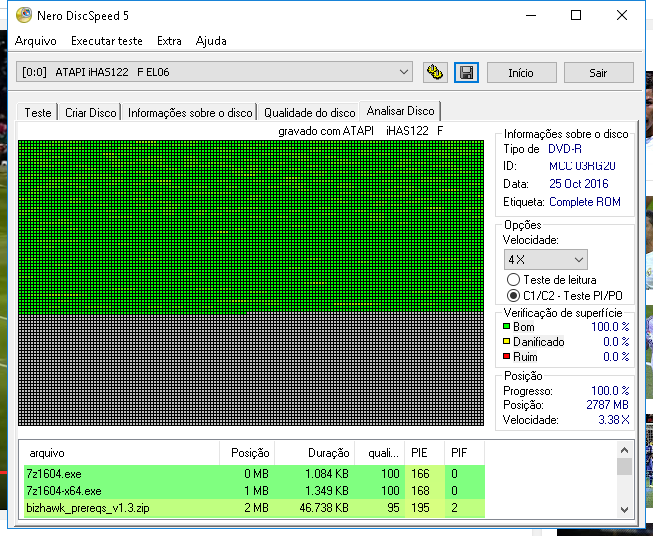The width and height of the screenshot is (653, 536).
Task: Click the red Ruim legend square
Action: [x=506, y=357]
